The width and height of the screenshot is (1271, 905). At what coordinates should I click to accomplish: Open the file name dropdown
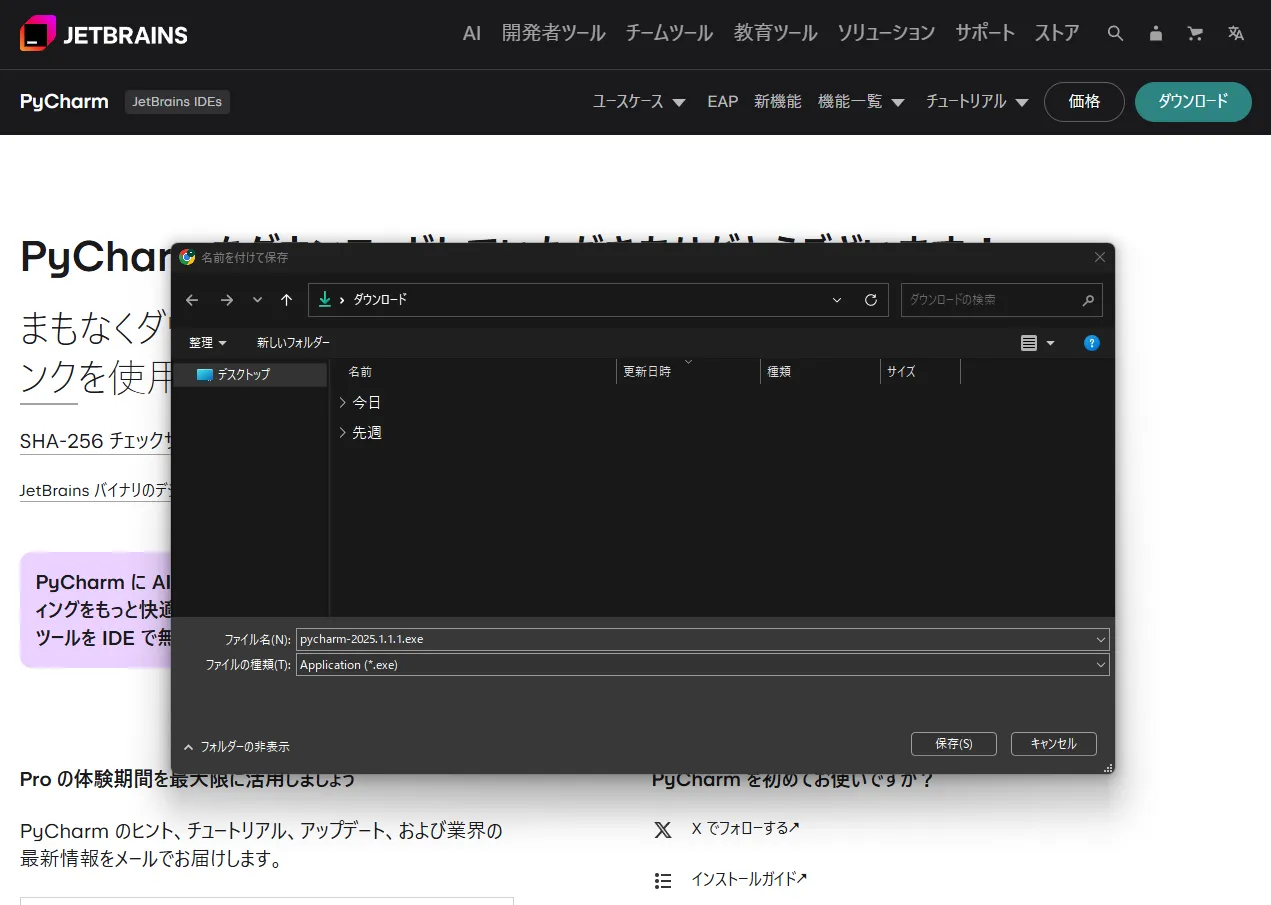click(x=1100, y=639)
